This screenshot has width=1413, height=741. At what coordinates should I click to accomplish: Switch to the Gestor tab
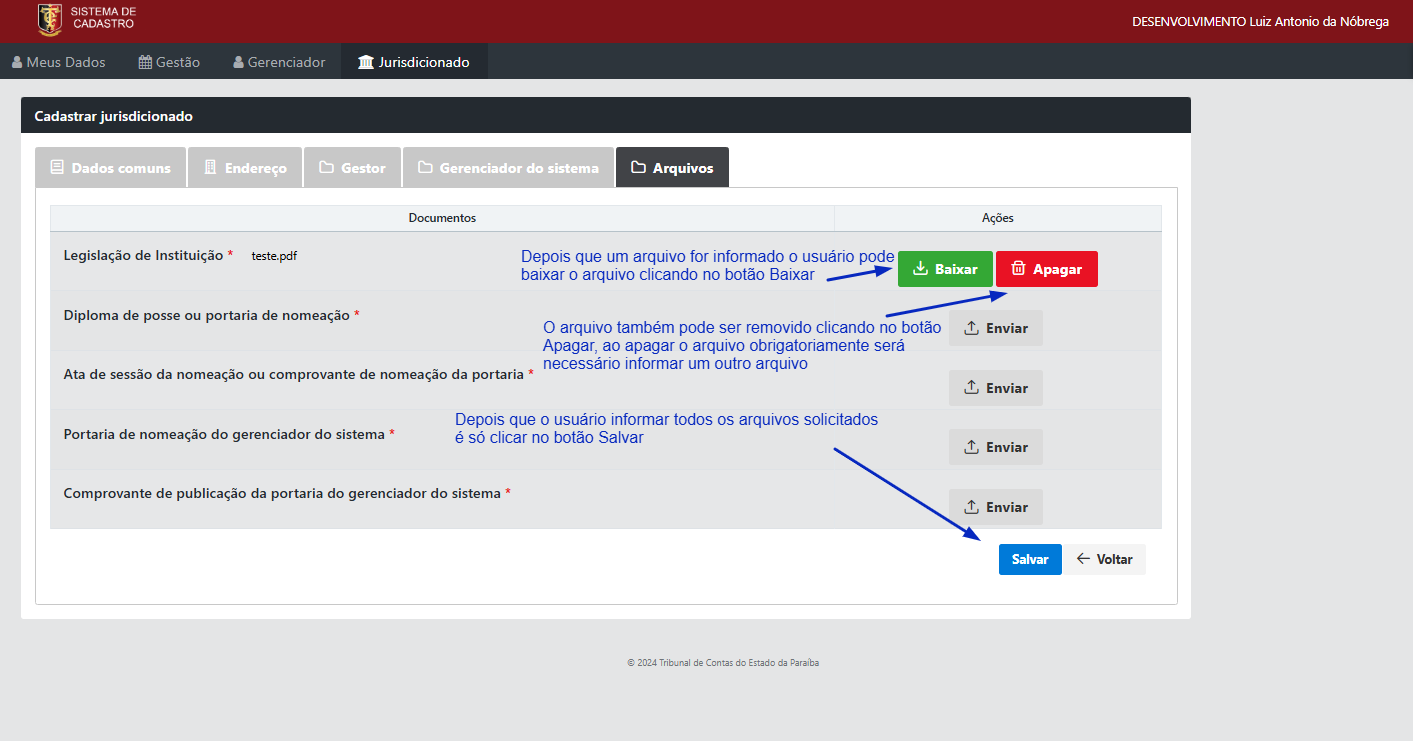pos(352,167)
